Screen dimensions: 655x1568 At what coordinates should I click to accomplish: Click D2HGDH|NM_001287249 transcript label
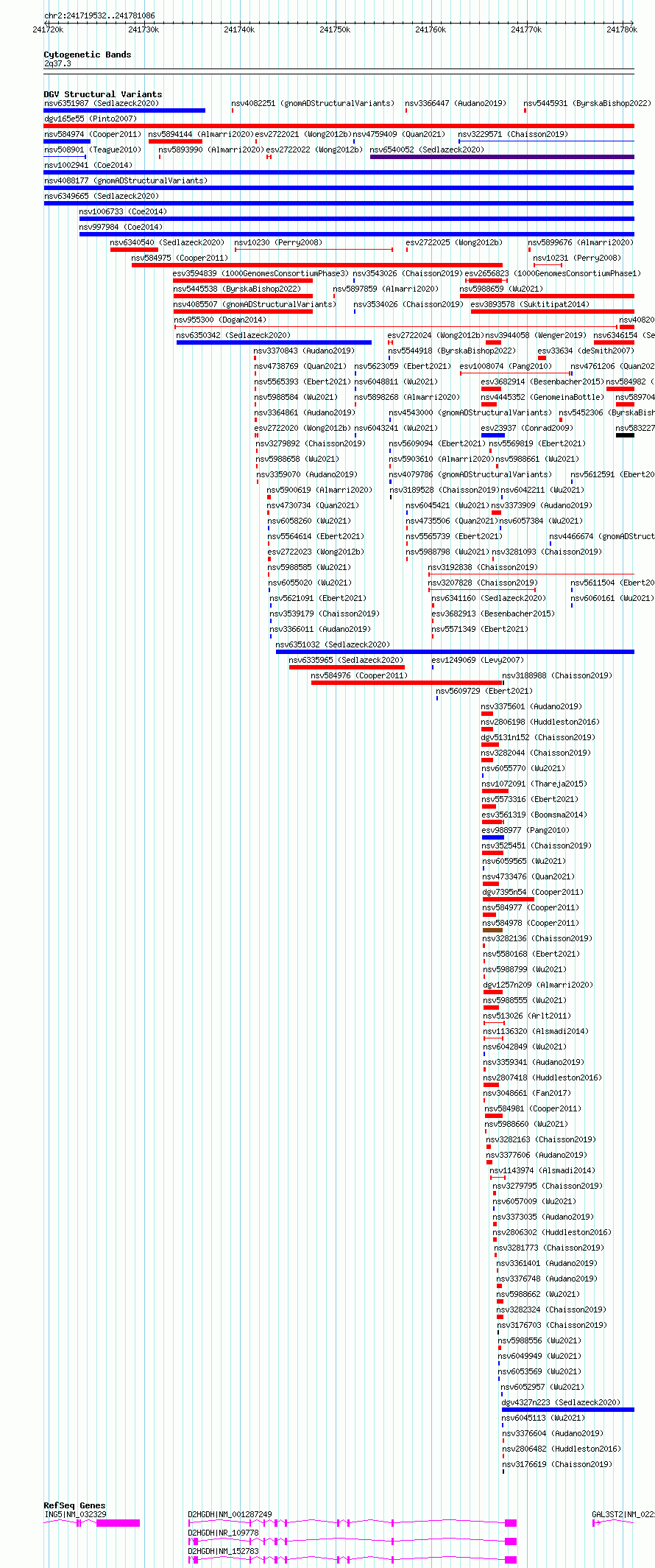[x=230, y=1514]
